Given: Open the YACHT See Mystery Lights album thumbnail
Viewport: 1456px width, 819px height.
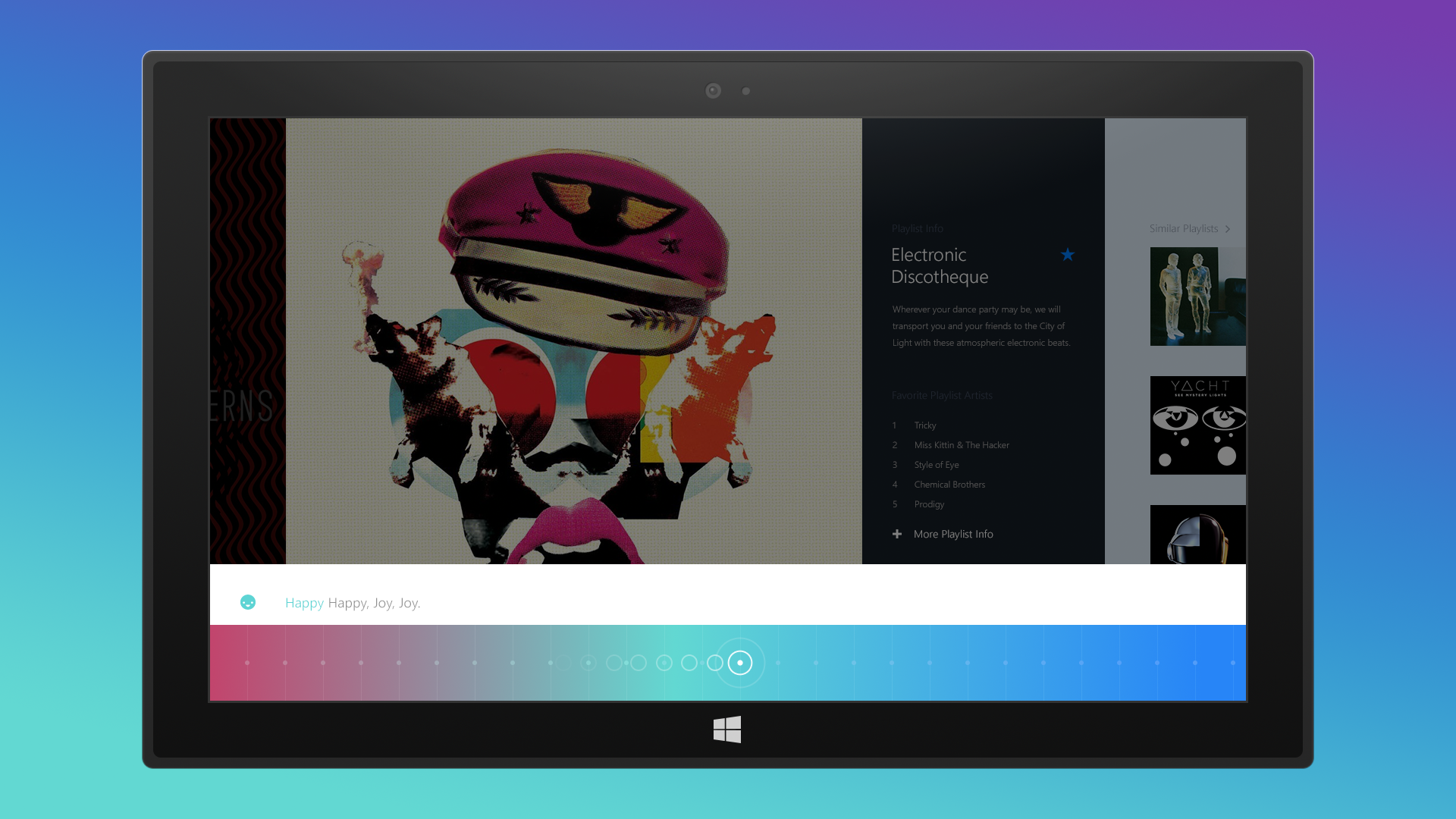Looking at the screenshot, I should coord(1198,425).
